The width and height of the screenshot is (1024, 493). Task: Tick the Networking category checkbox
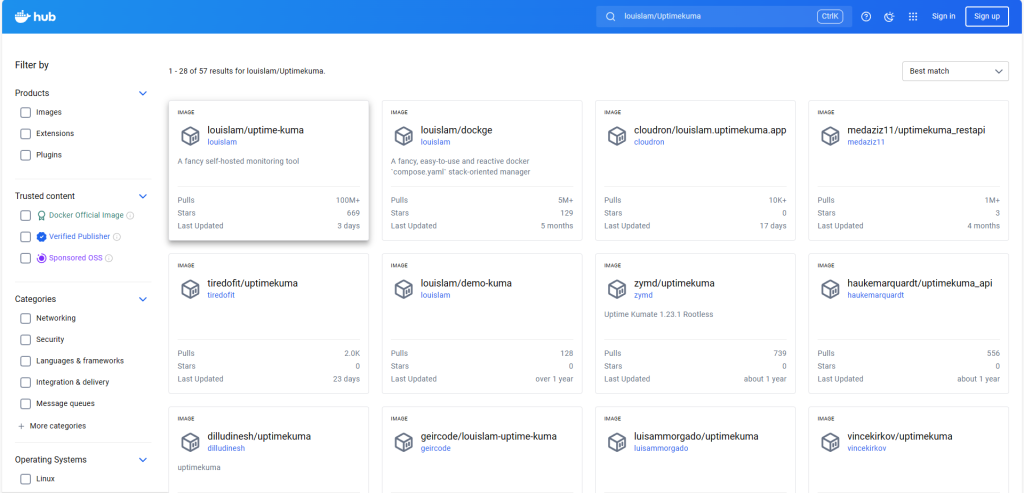25,318
